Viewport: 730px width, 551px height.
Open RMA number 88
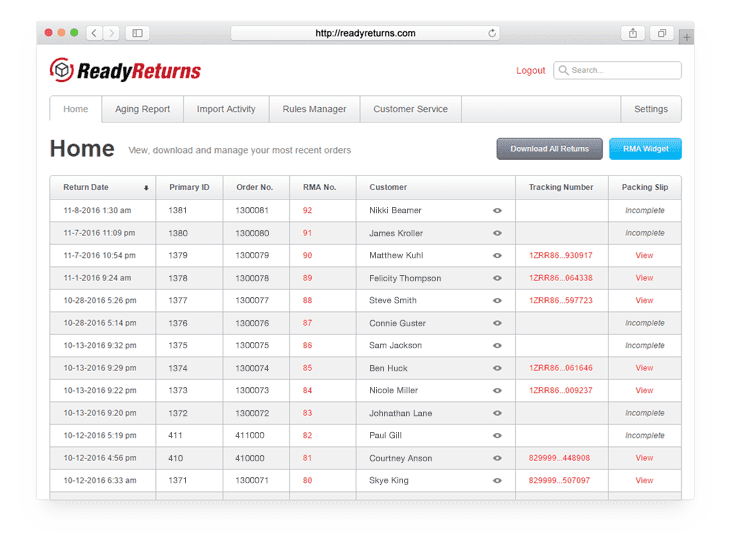coord(307,301)
